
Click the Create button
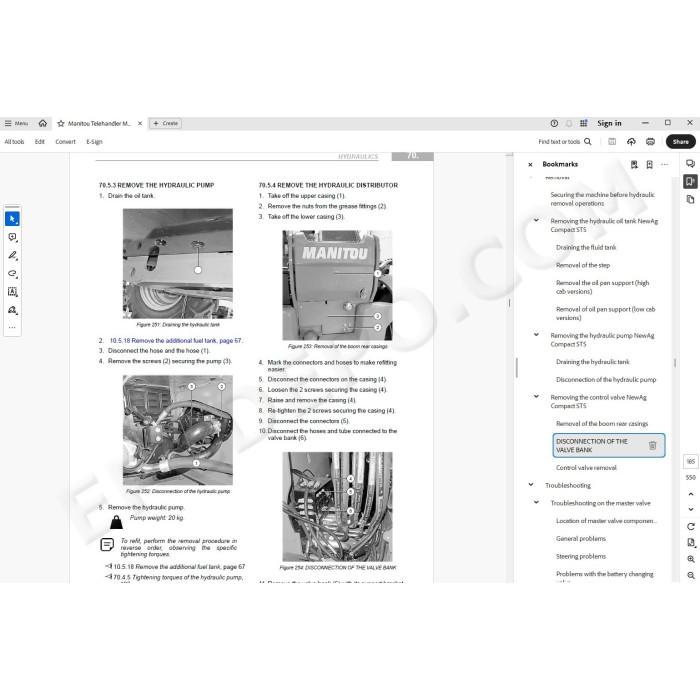coord(165,123)
